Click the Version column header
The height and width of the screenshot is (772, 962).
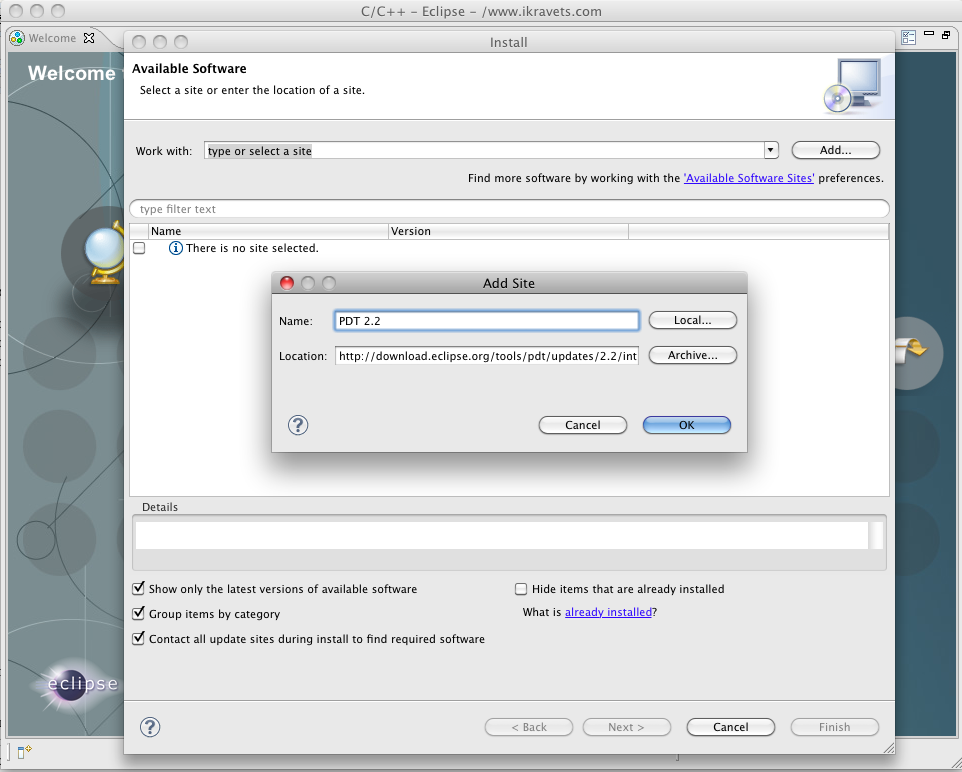509,231
